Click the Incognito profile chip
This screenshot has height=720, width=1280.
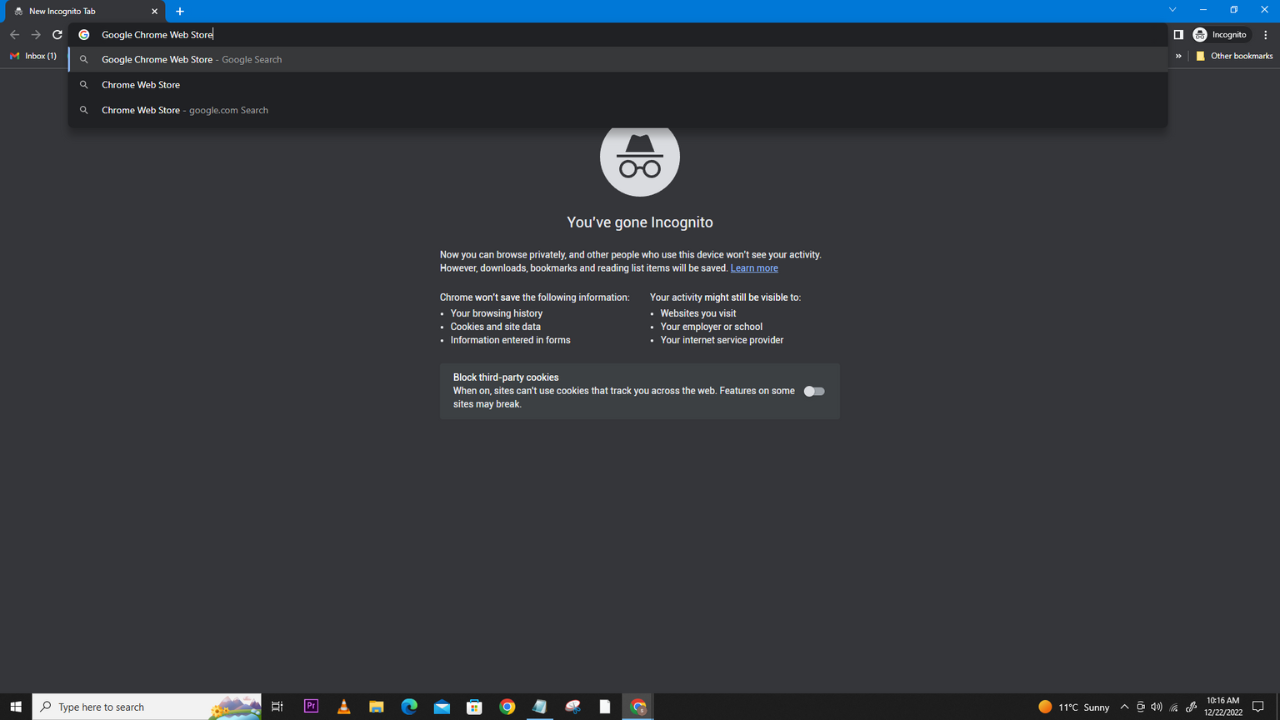tap(1220, 35)
